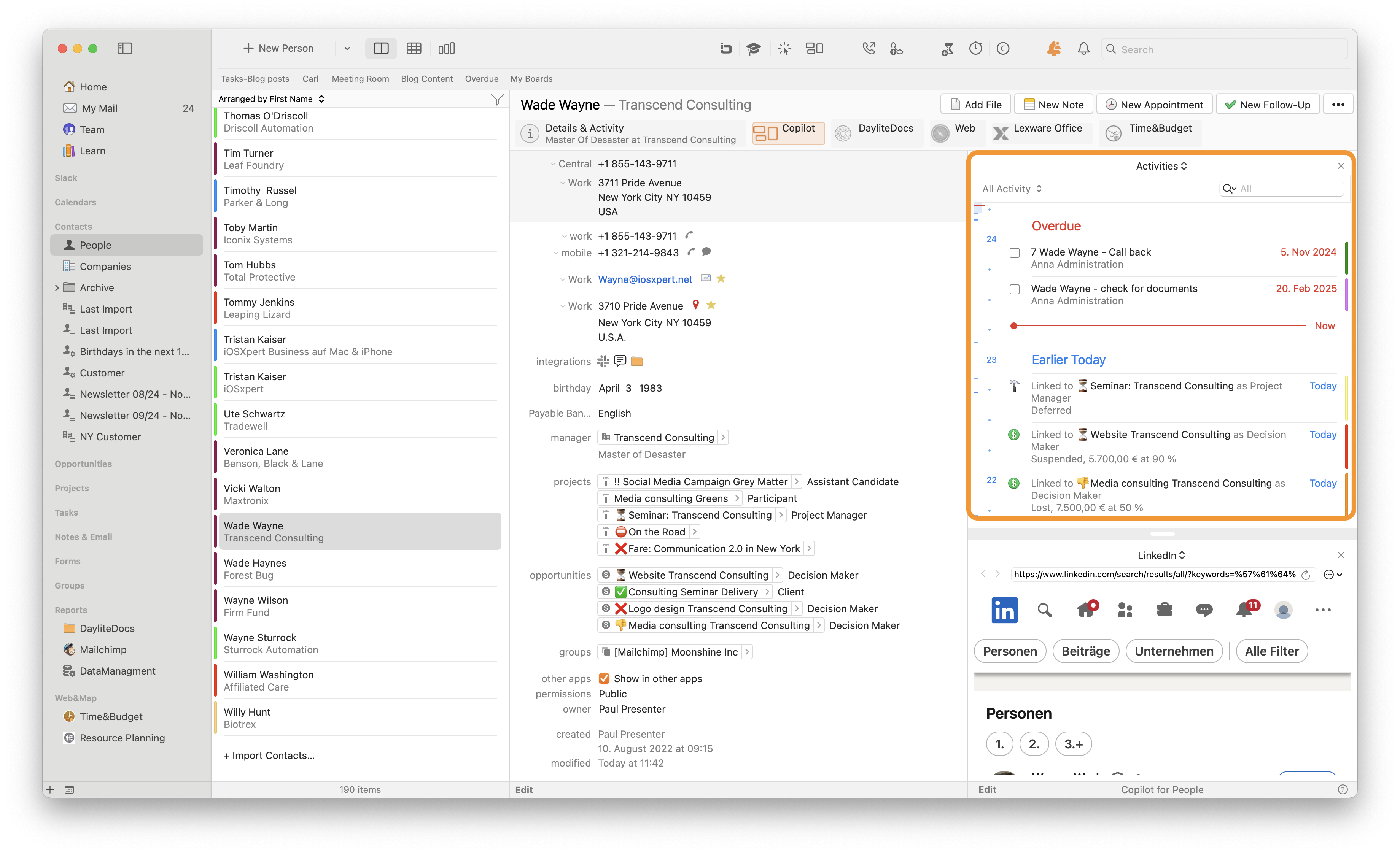Open the Activities panel selector
This screenshot has height=854, width=1400.
coord(1161,166)
